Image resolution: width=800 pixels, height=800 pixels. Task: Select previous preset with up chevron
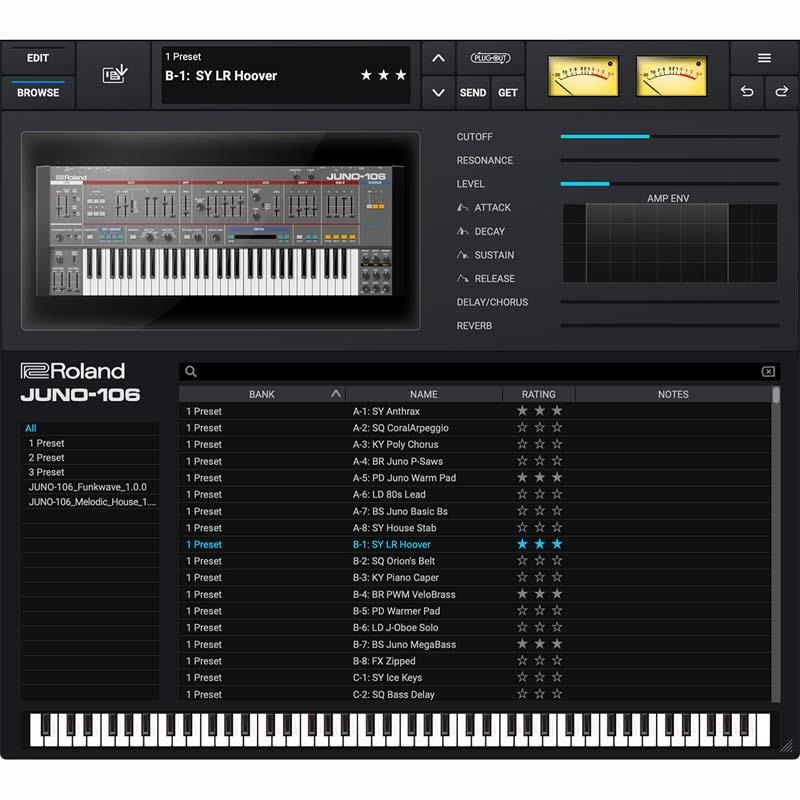point(438,58)
